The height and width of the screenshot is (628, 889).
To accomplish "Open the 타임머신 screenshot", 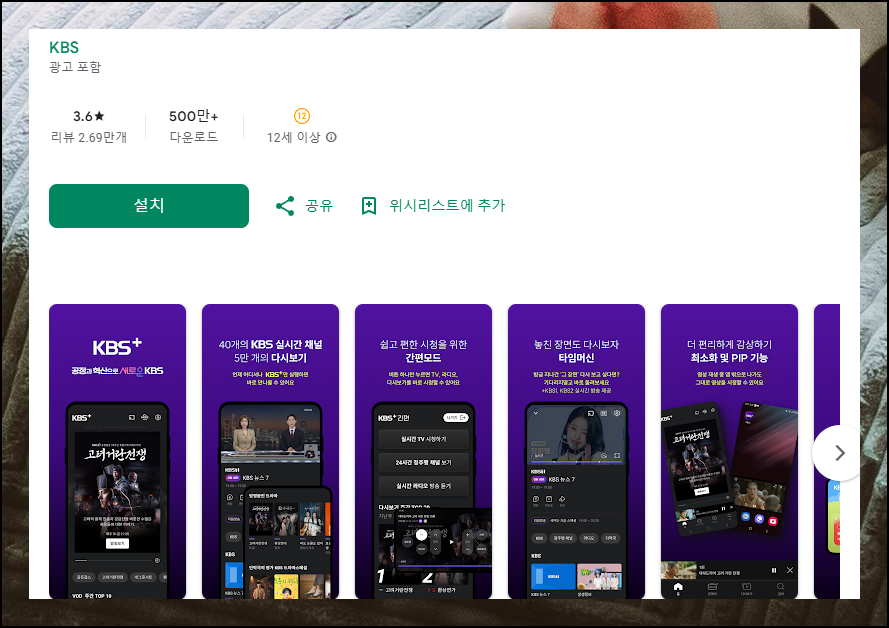I will pyautogui.click(x=577, y=451).
